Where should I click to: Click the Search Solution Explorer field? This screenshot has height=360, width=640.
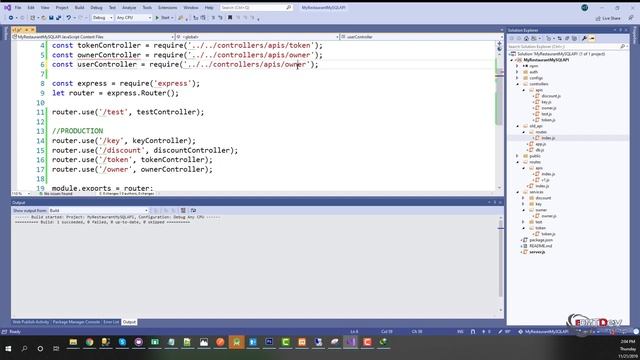[x=567, y=47]
